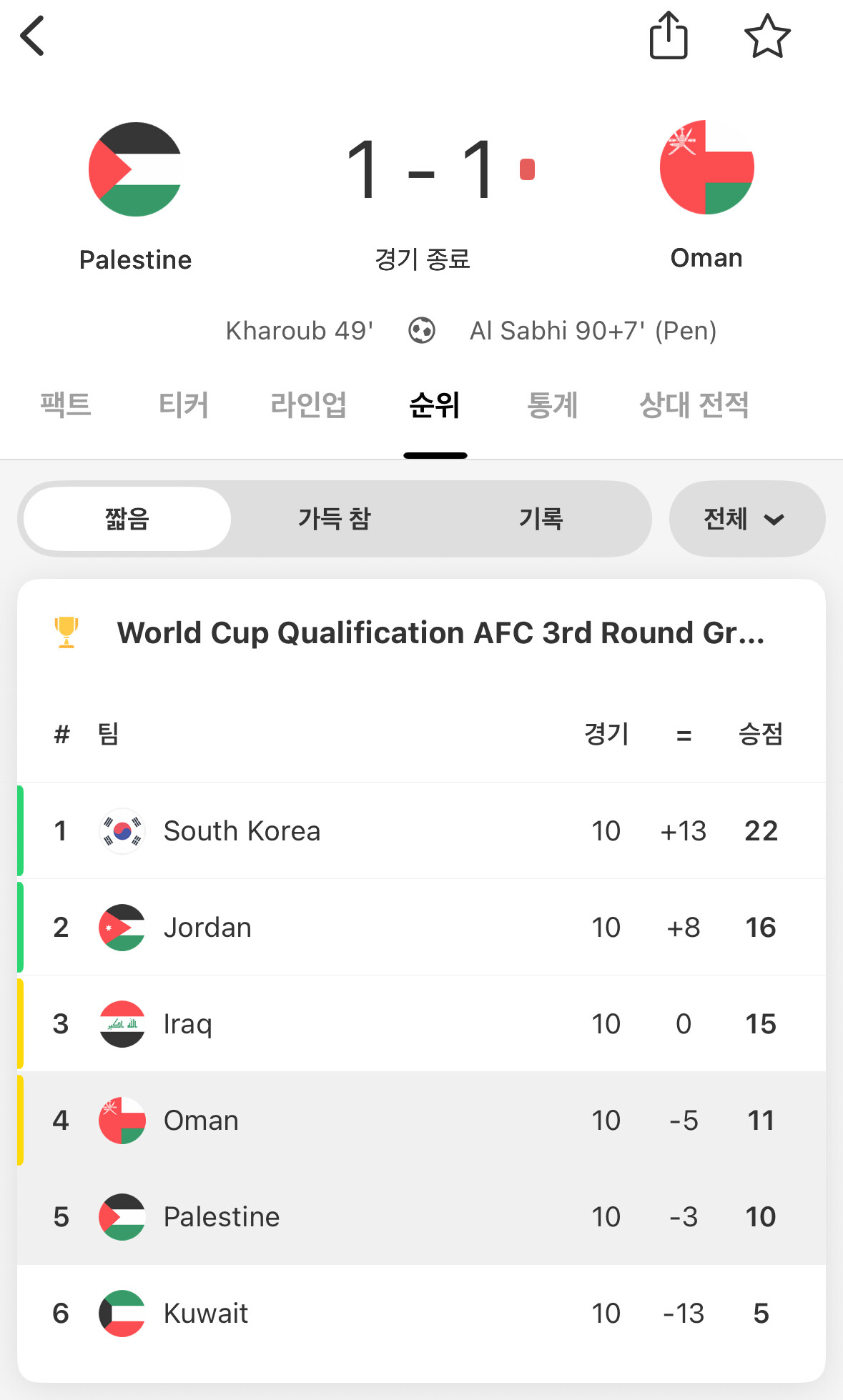Image resolution: width=843 pixels, height=1400 pixels.
Task: Open the 전체 filter dropdown
Action: pyautogui.click(x=746, y=519)
